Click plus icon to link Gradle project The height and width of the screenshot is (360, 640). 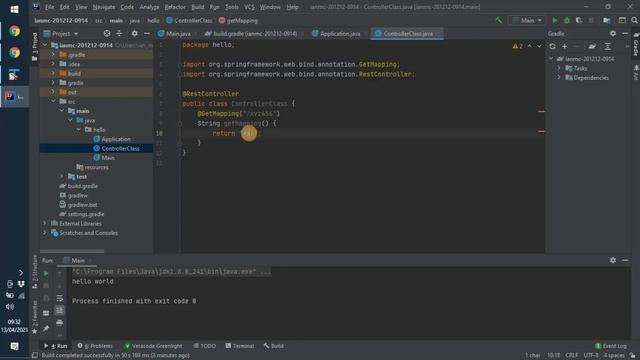pyautogui.click(x=564, y=47)
